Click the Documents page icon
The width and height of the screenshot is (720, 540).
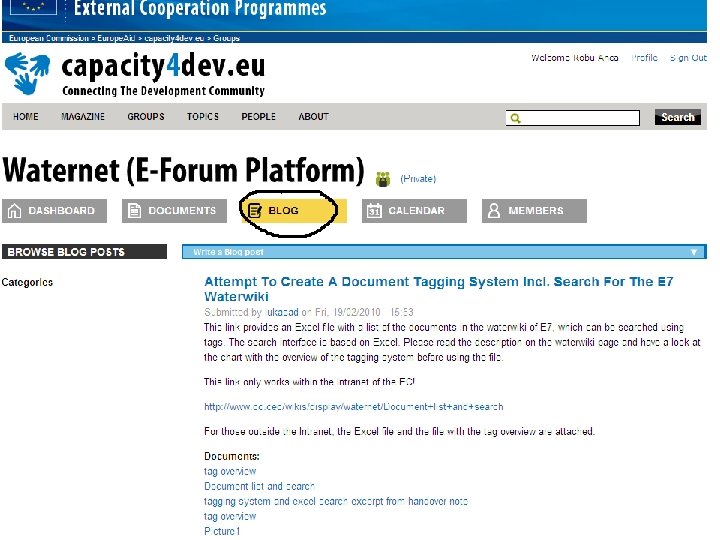134,211
